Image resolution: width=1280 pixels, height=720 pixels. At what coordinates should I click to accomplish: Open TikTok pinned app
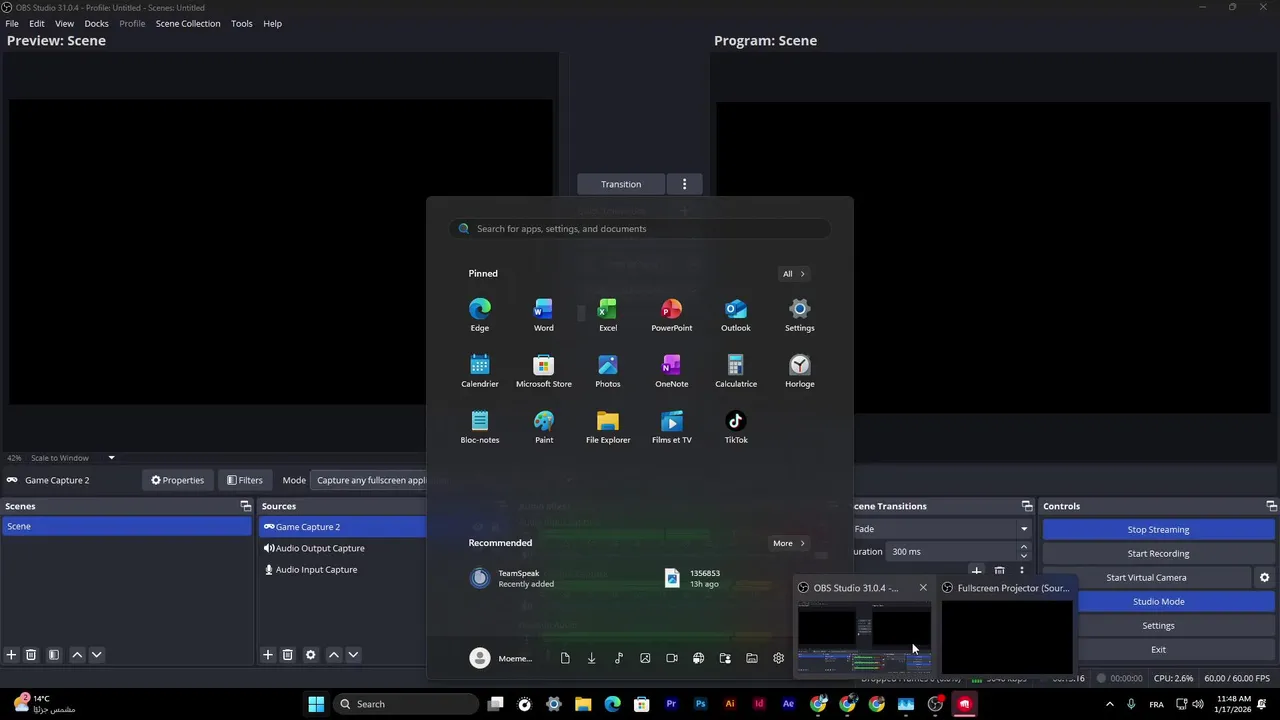pos(736,427)
